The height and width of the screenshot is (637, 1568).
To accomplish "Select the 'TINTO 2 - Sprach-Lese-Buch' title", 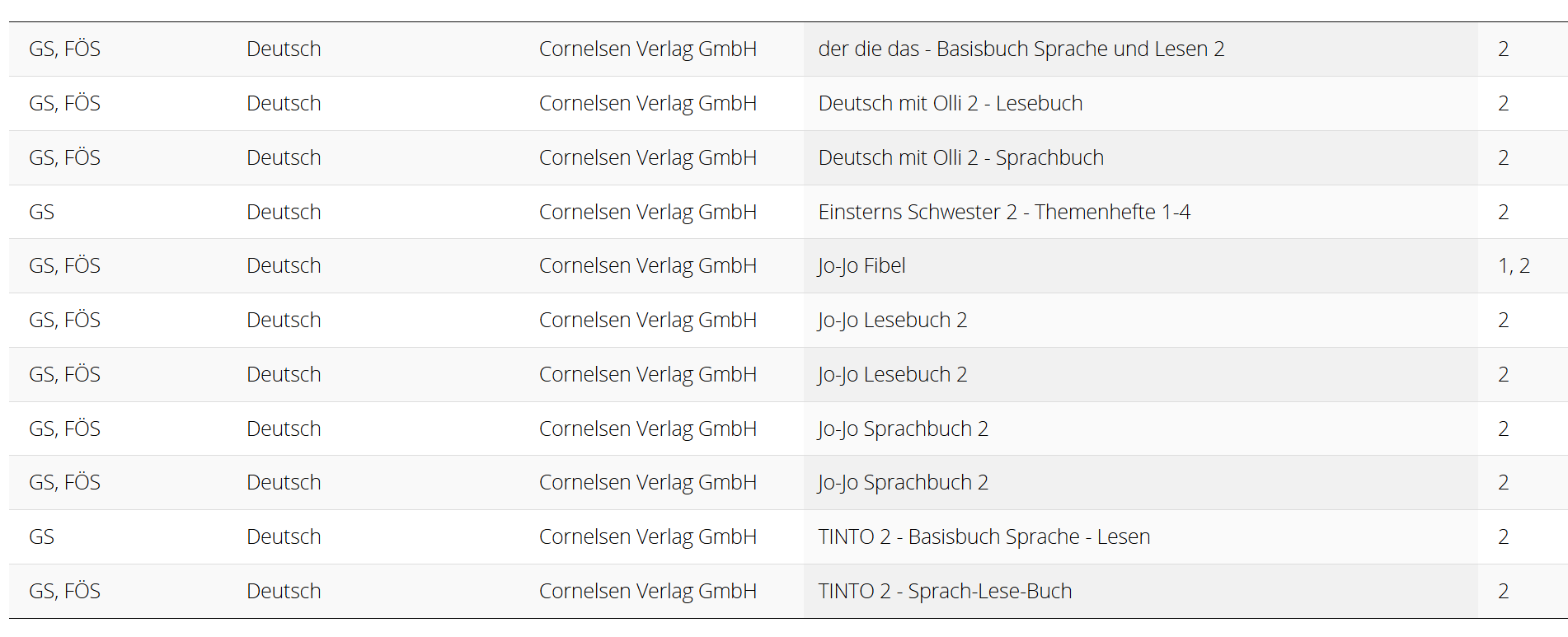I will [945, 592].
